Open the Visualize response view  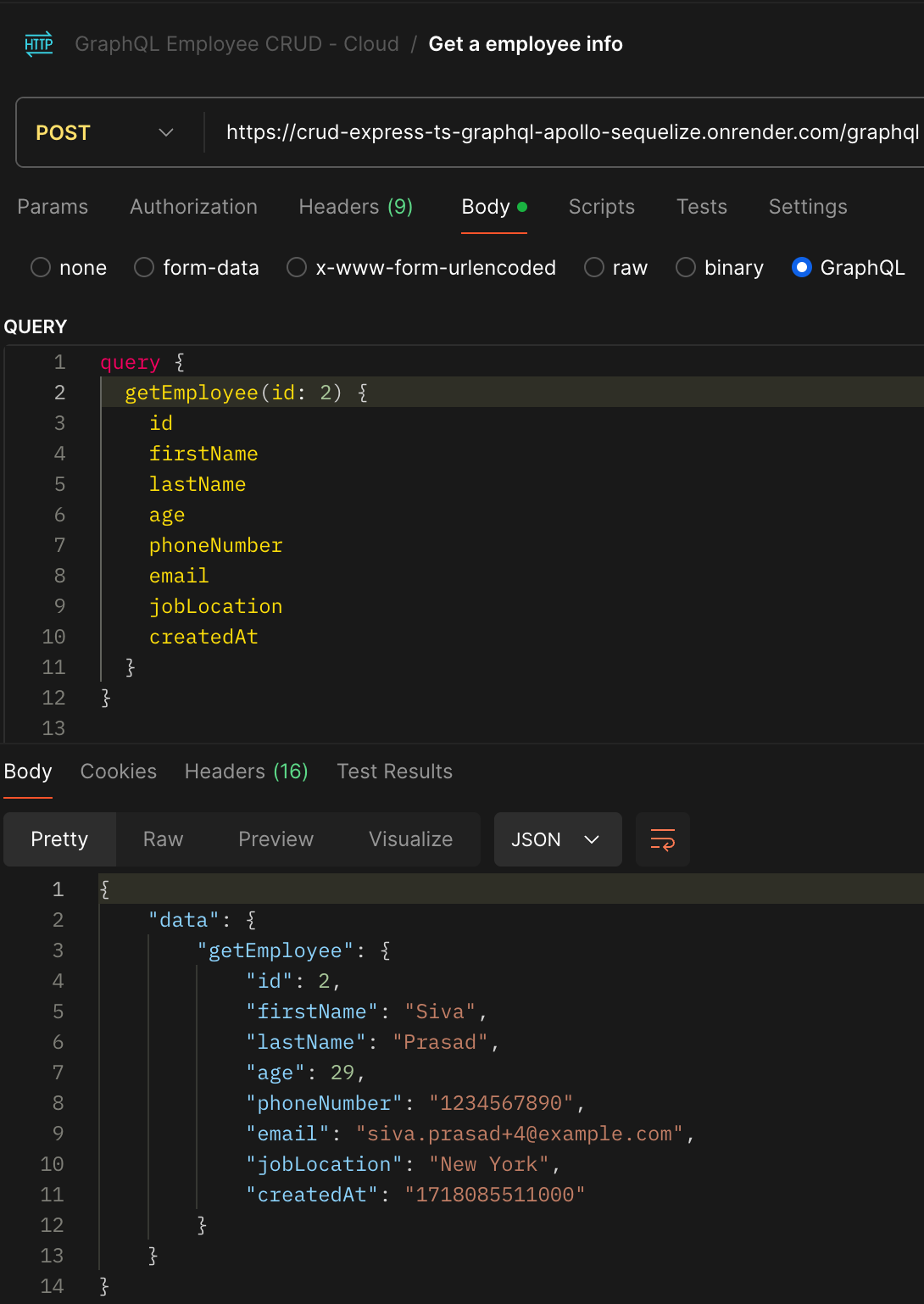(411, 839)
